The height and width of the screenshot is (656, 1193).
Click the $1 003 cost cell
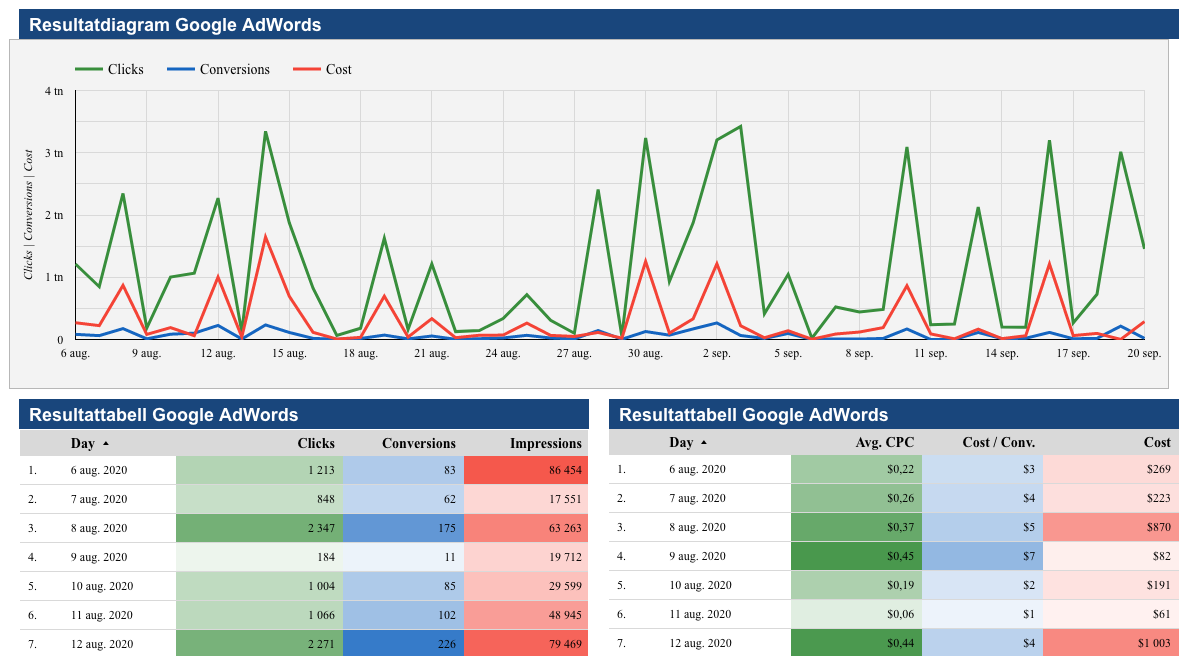1110,643
